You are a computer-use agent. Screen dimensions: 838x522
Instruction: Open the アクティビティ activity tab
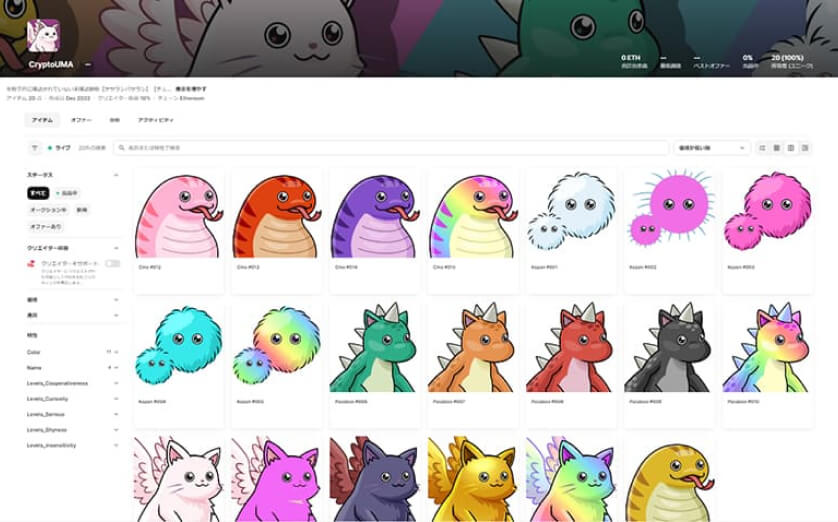(156, 120)
